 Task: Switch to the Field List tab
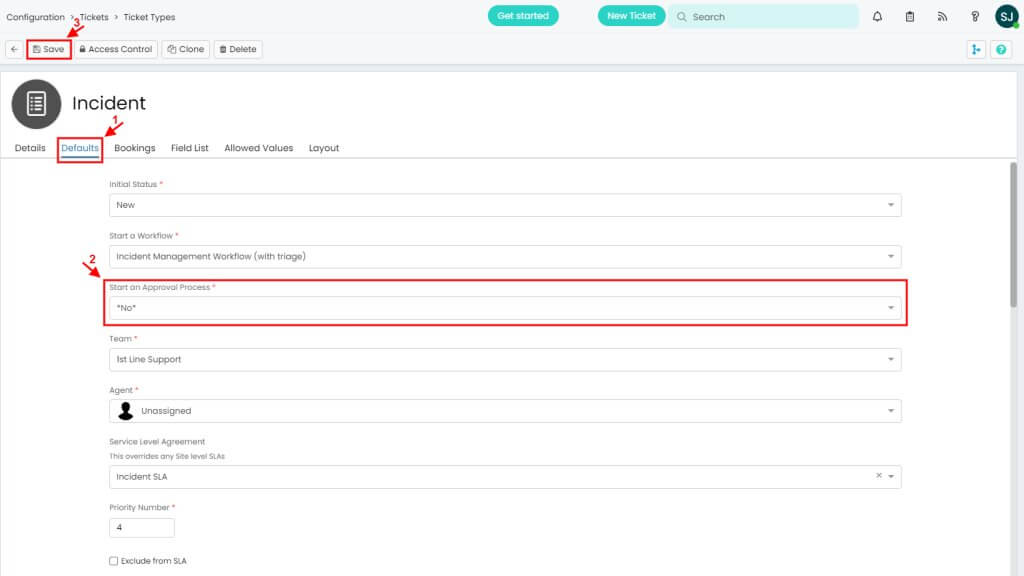coord(190,147)
